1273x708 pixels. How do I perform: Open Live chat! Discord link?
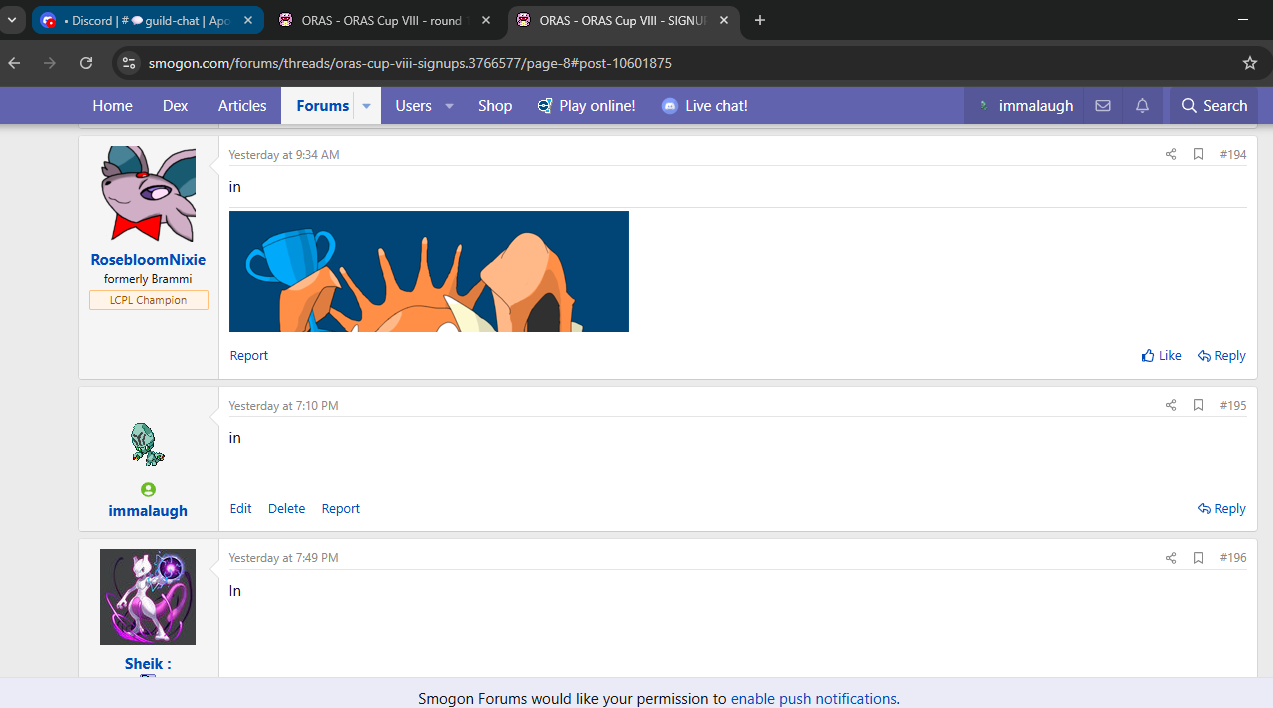pyautogui.click(x=704, y=105)
